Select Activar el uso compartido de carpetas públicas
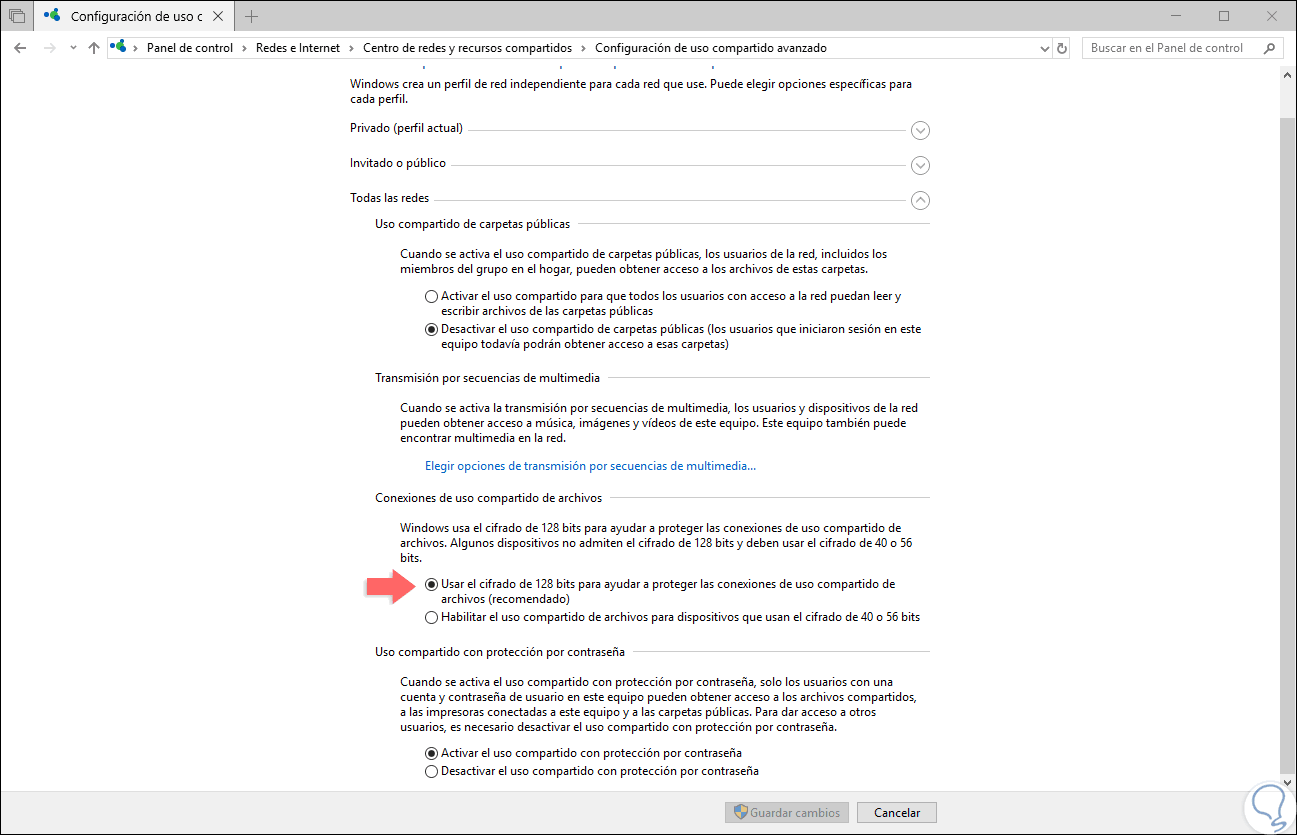This screenshot has height=835, width=1297. [431, 297]
